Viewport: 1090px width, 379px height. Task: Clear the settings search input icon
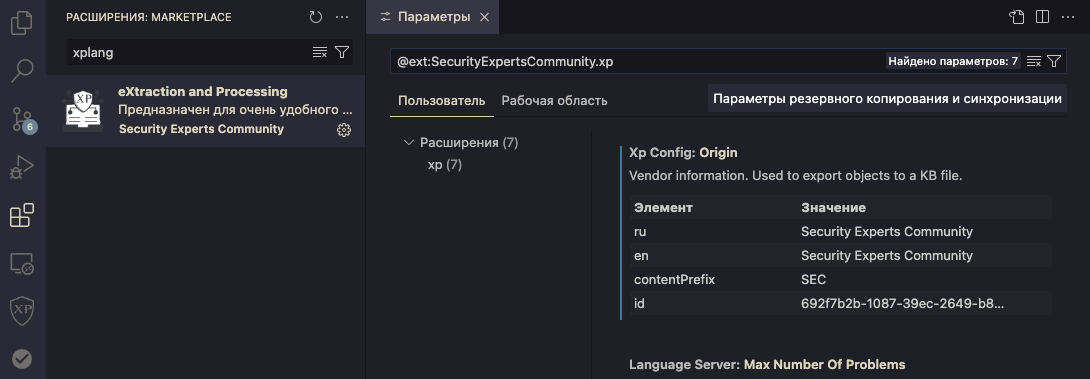tap(1034, 61)
